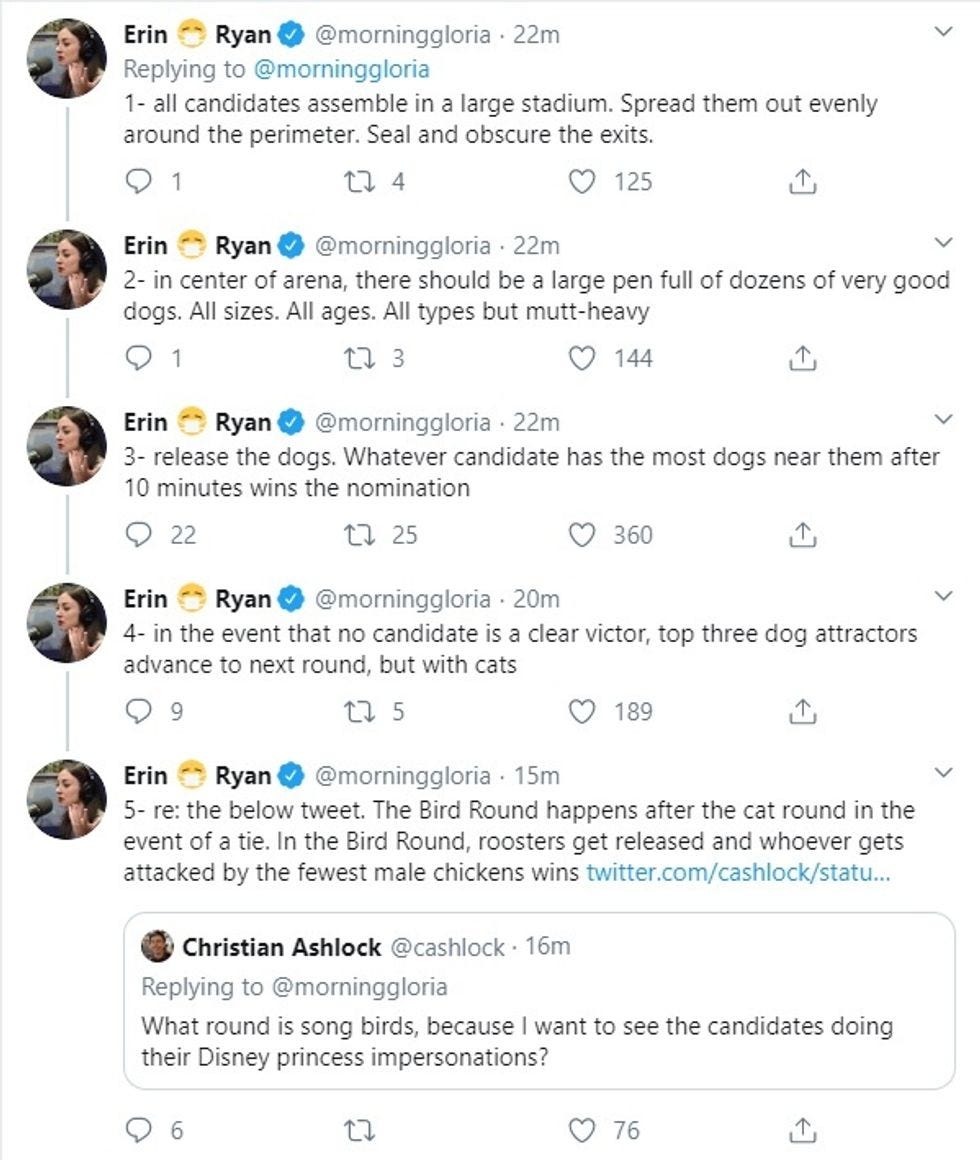Retweet the tweet about dozens of dogs
The height and width of the screenshot is (1160, 980).
pyautogui.click(x=357, y=358)
